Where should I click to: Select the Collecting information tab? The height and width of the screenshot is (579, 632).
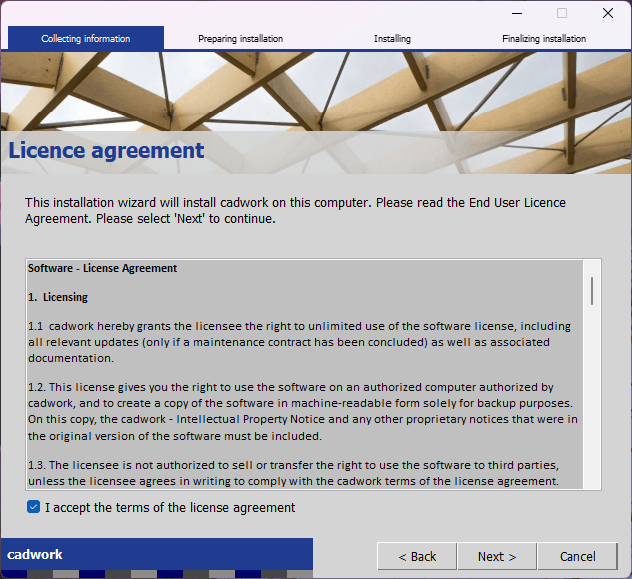[86, 39]
